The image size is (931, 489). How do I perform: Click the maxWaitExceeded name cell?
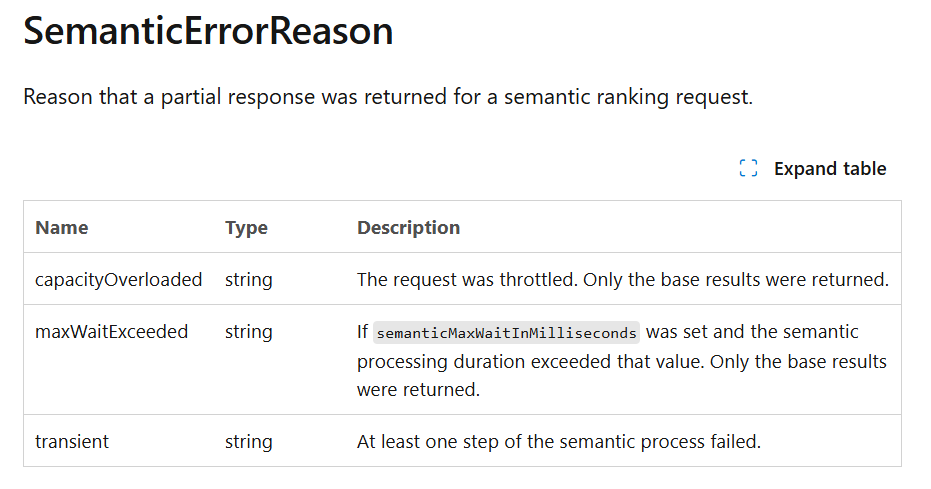[x=112, y=331]
